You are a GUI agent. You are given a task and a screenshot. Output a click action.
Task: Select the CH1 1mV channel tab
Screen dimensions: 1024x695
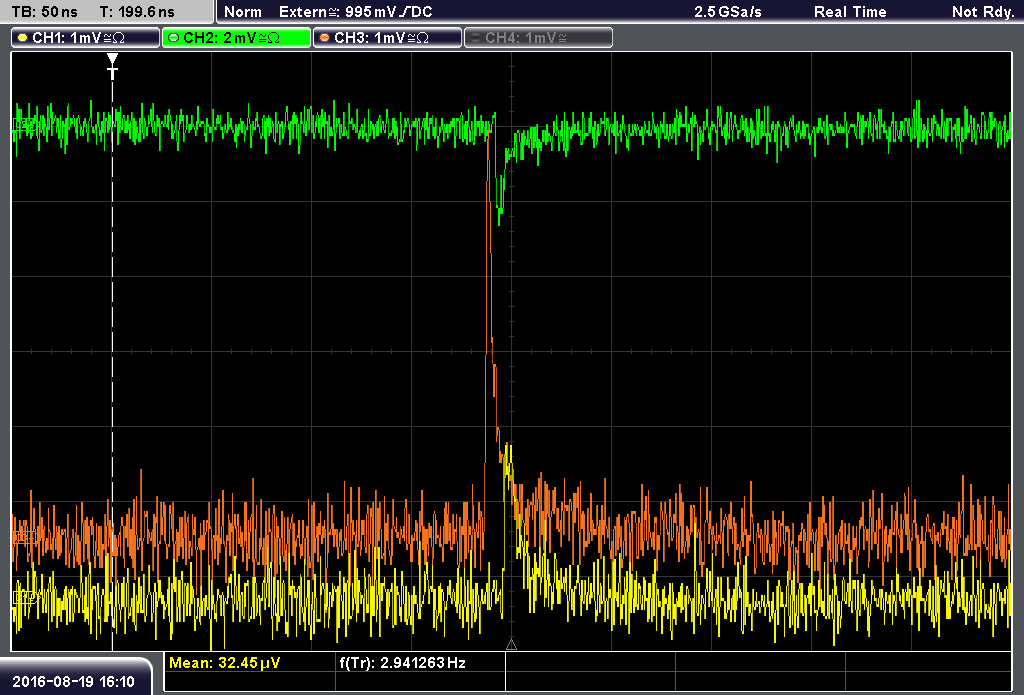click(x=86, y=38)
